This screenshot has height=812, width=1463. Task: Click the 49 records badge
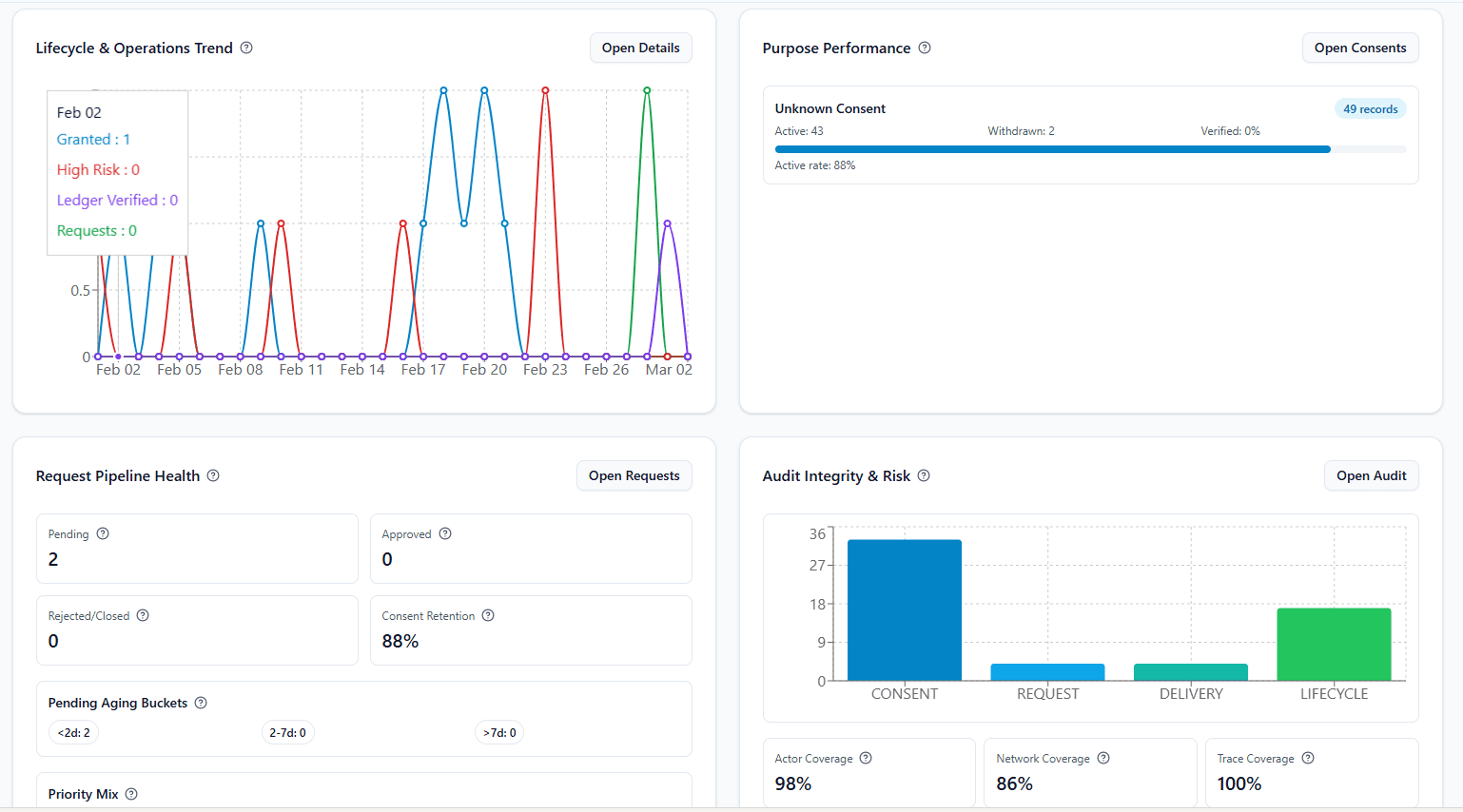point(1370,108)
